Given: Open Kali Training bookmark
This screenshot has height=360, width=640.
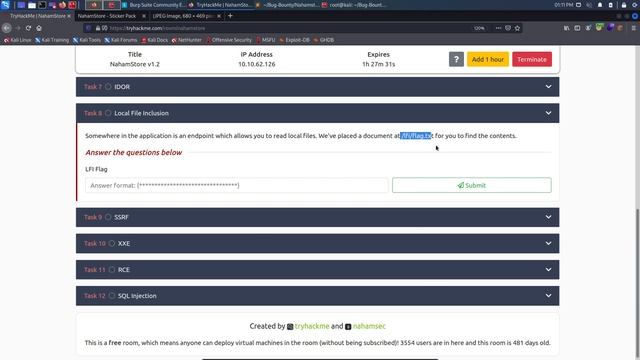Looking at the screenshot, I should 52,40.
